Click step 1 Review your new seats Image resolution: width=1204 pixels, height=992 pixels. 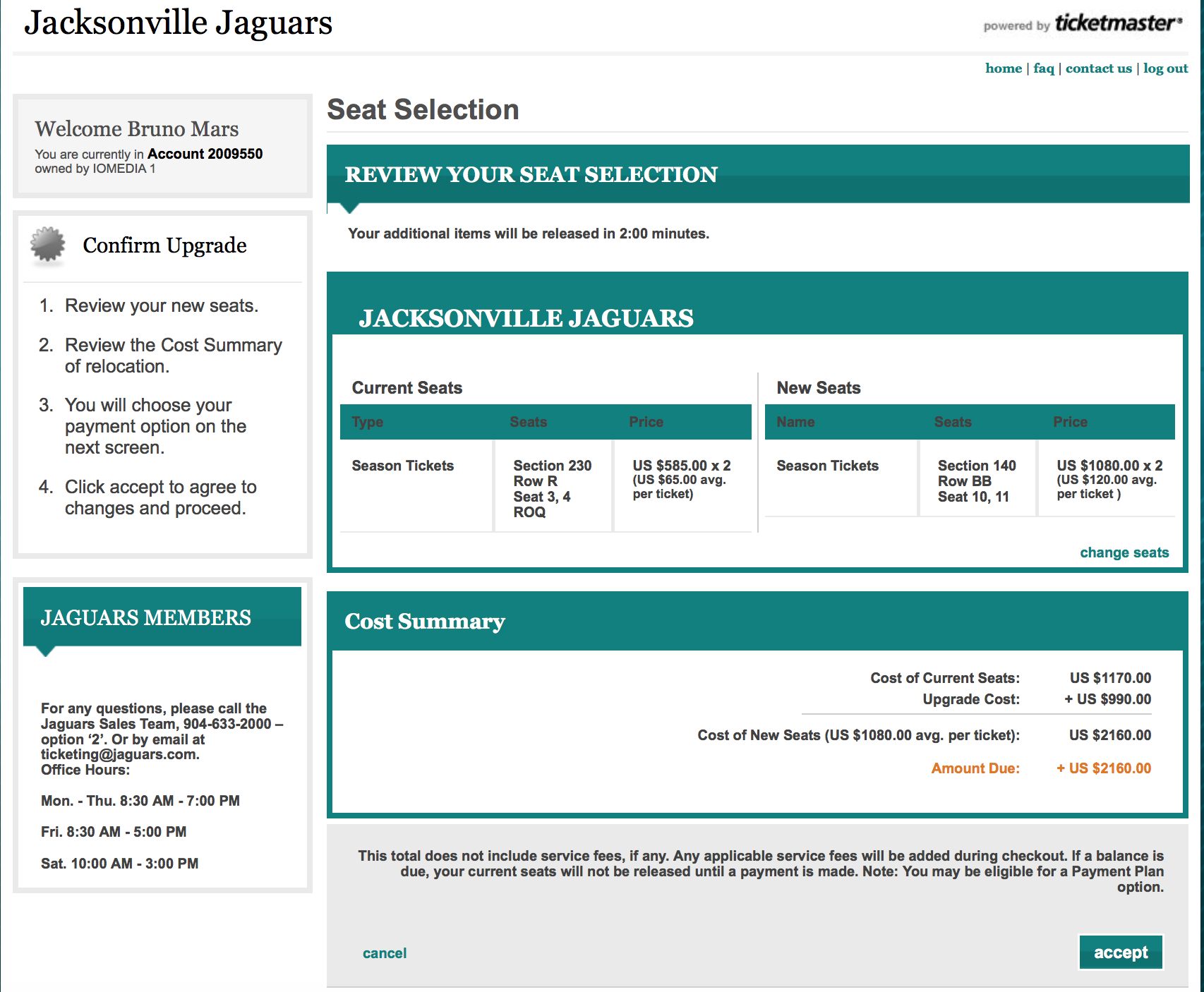tap(162, 306)
